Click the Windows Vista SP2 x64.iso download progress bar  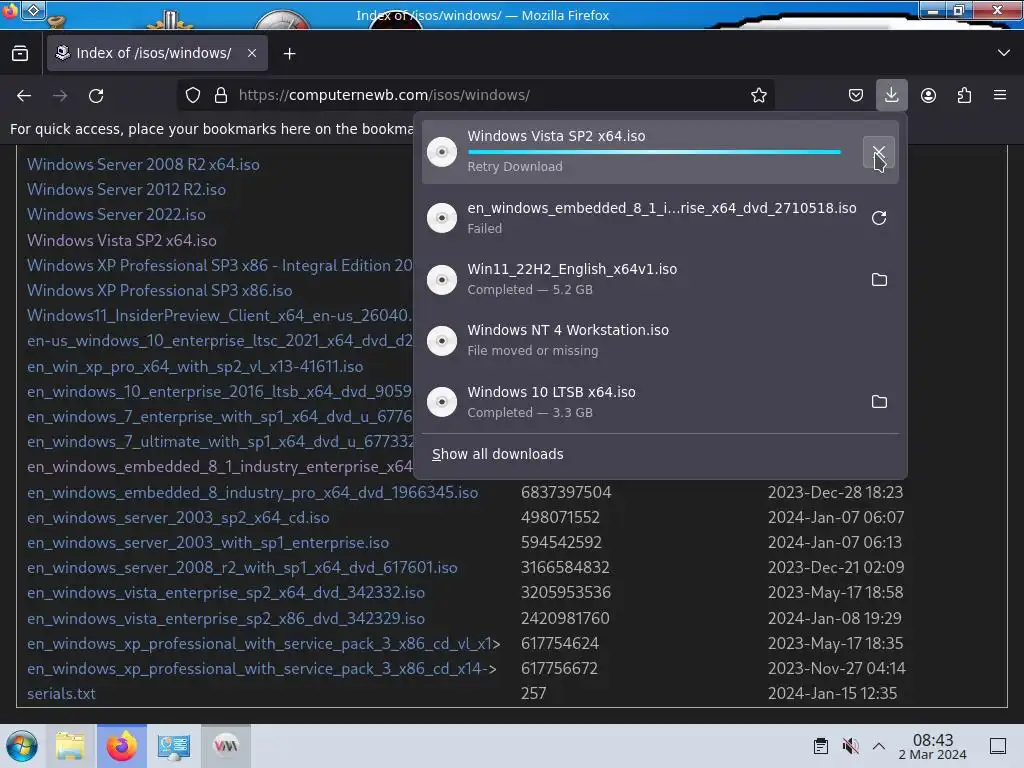pyautogui.click(x=654, y=152)
